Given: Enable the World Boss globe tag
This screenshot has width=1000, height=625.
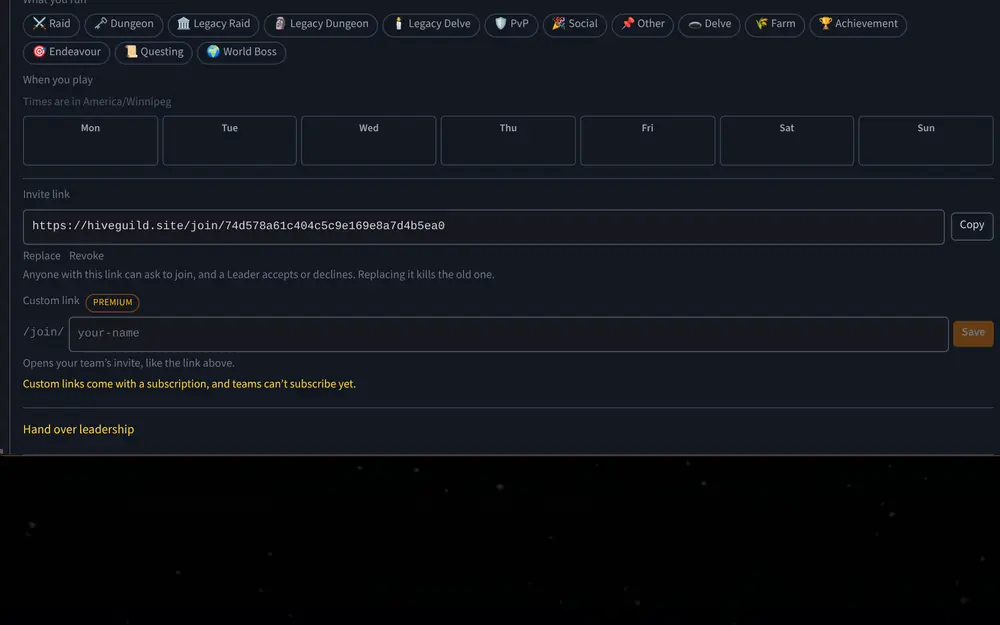Looking at the screenshot, I should click(x=242, y=52).
